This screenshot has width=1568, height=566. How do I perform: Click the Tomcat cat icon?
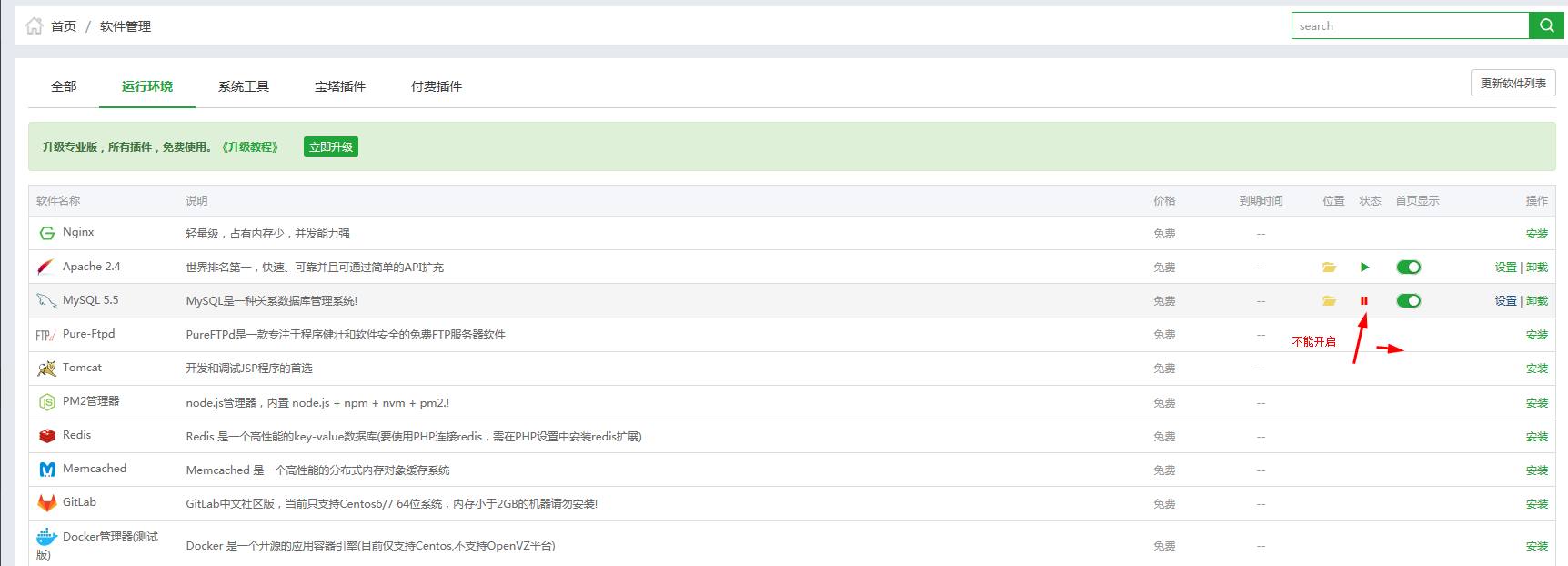pos(46,368)
